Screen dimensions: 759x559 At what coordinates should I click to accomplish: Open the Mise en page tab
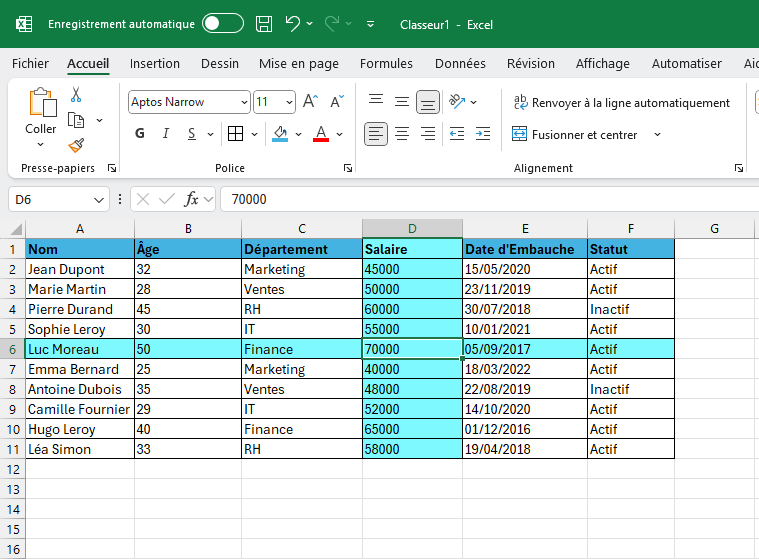pos(299,63)
